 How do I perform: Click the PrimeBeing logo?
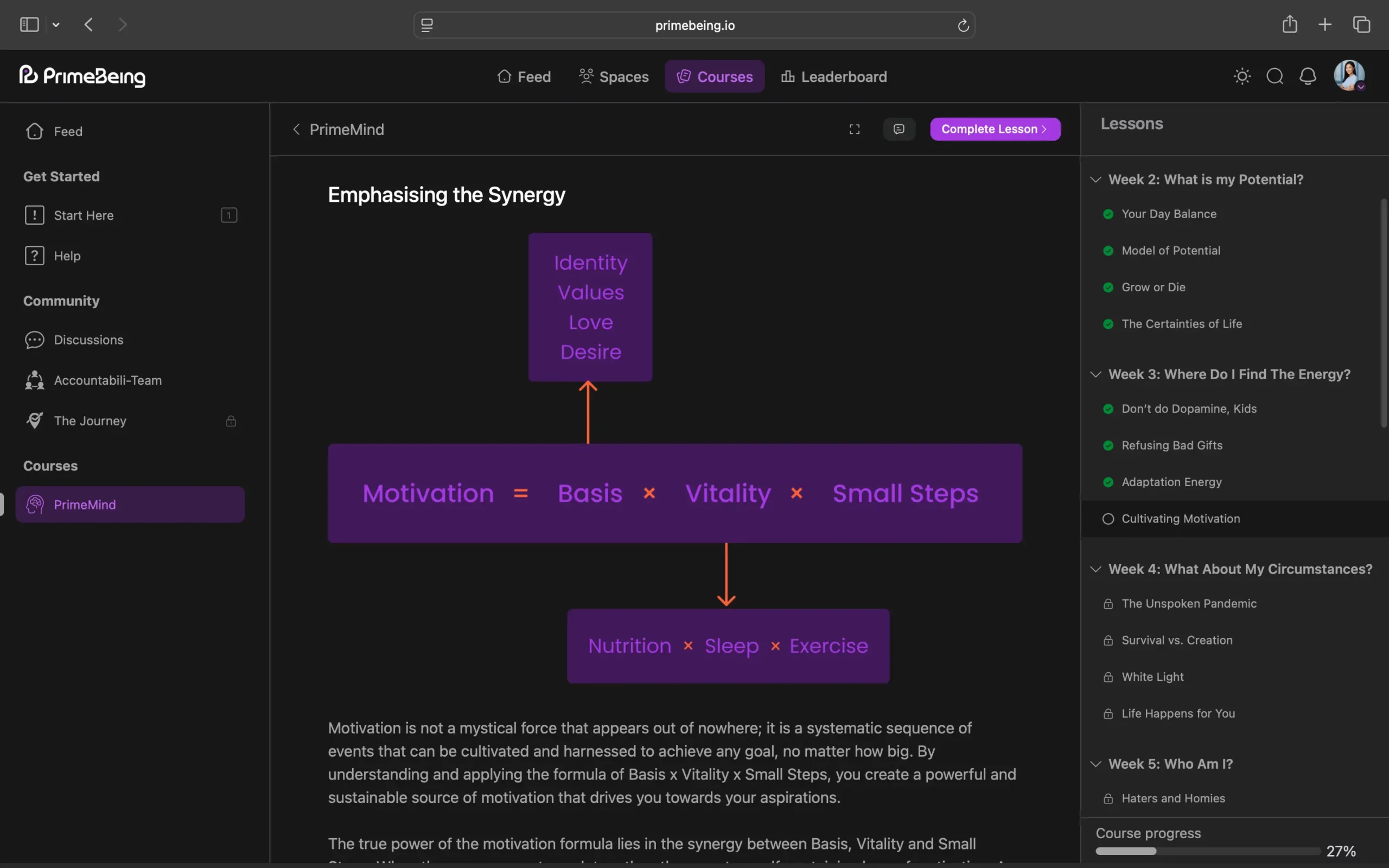click(82, 76)
